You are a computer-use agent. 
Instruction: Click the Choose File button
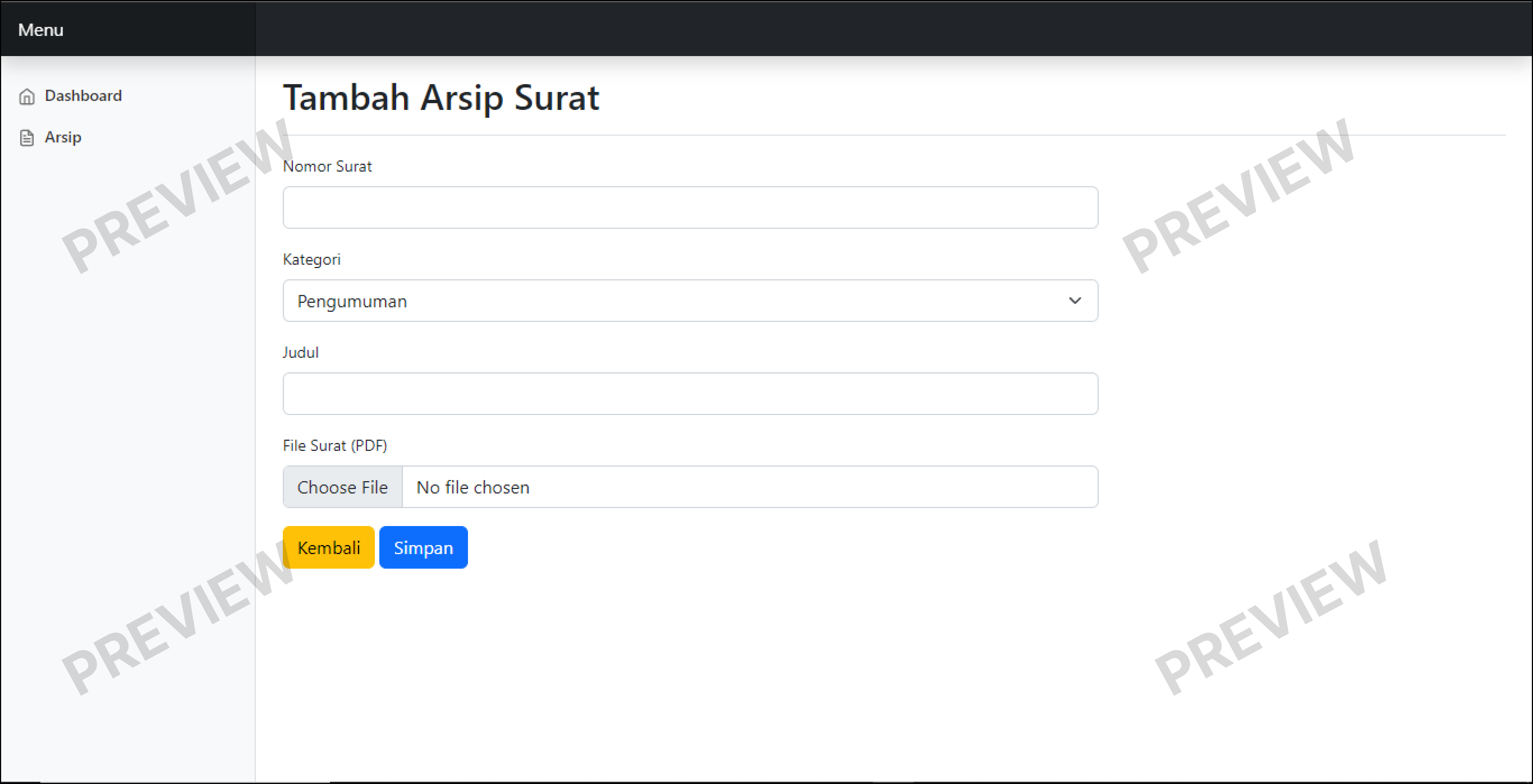(343, 487)
